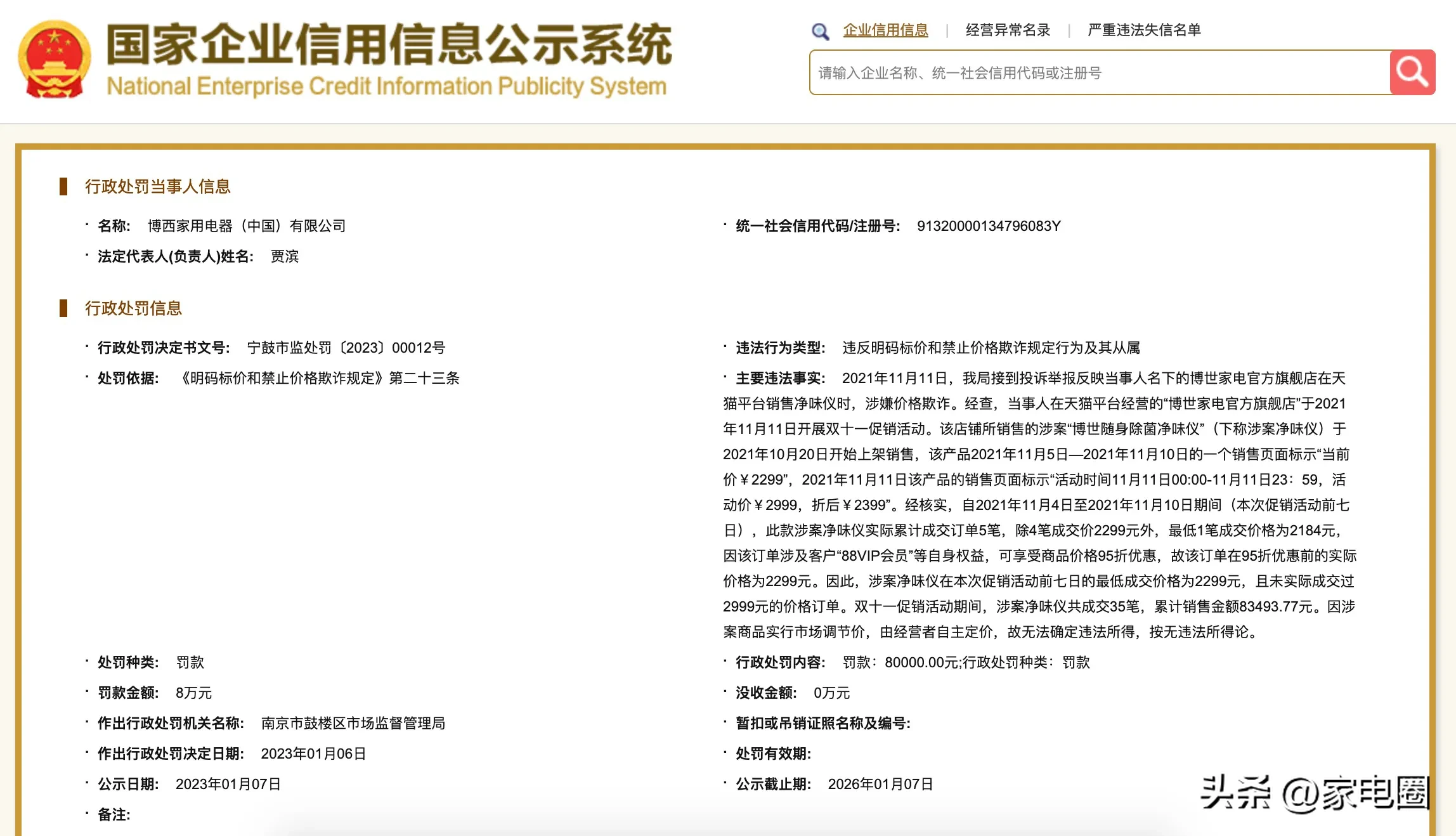1456x836 pixels.
Task: Open 严重违法失信名单 tab
Action: (1144, 30)
